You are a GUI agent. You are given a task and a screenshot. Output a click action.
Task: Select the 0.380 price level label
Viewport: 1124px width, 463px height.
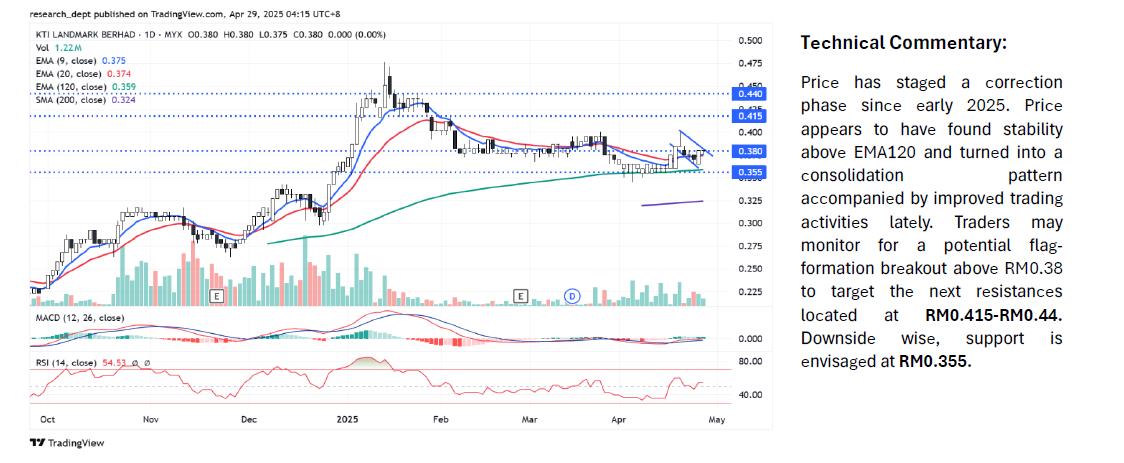tap(749, 151)
